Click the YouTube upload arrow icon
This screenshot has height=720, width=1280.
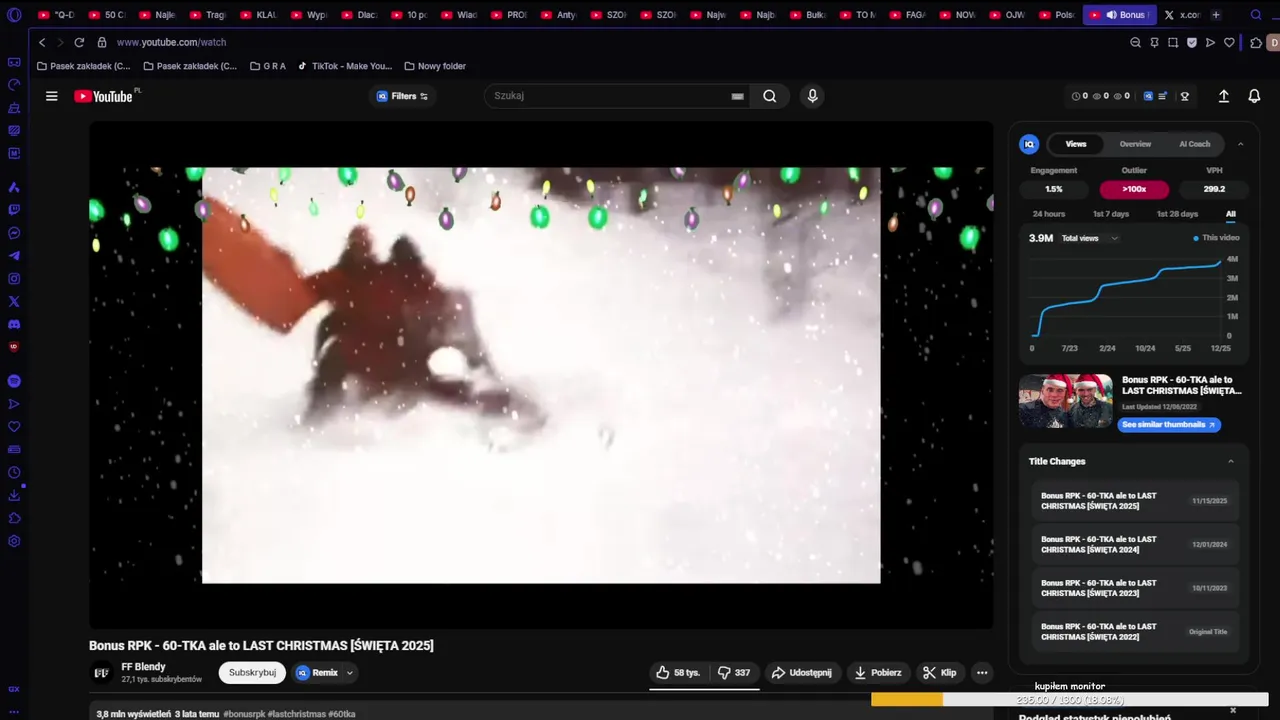click(x=1223, y=96)
